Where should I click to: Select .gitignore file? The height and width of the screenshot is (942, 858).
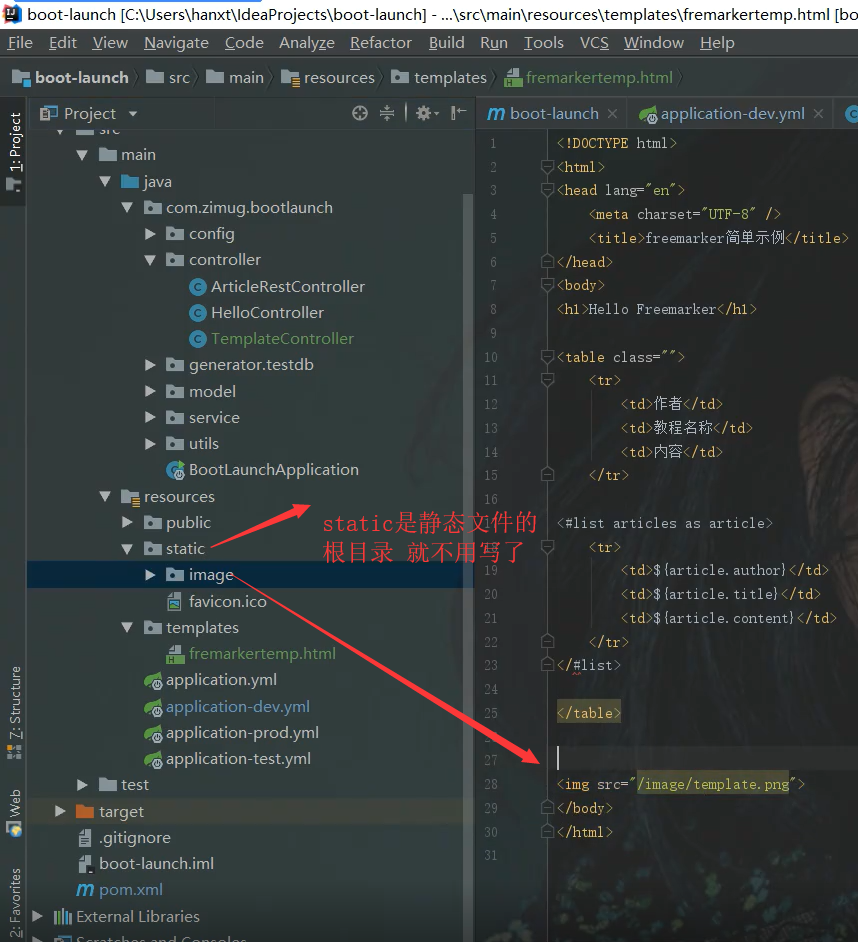pyautogui.click(x=124, y=837)
